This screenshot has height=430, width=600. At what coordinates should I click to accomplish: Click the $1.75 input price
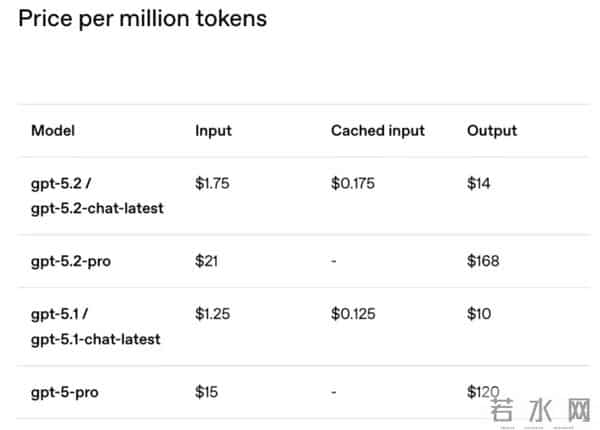point(212,184)
